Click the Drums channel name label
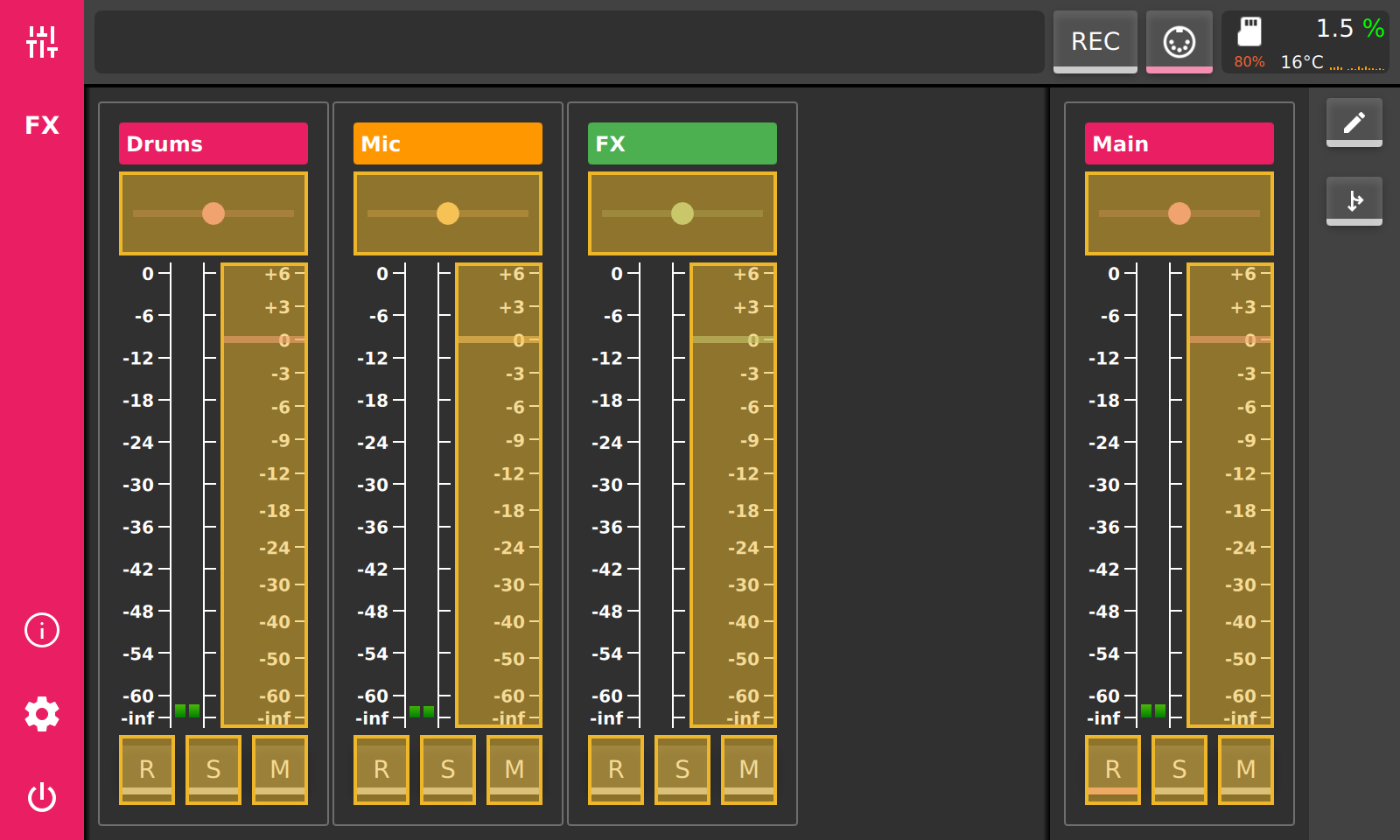The image size is (1400, 840). [213, 143]
